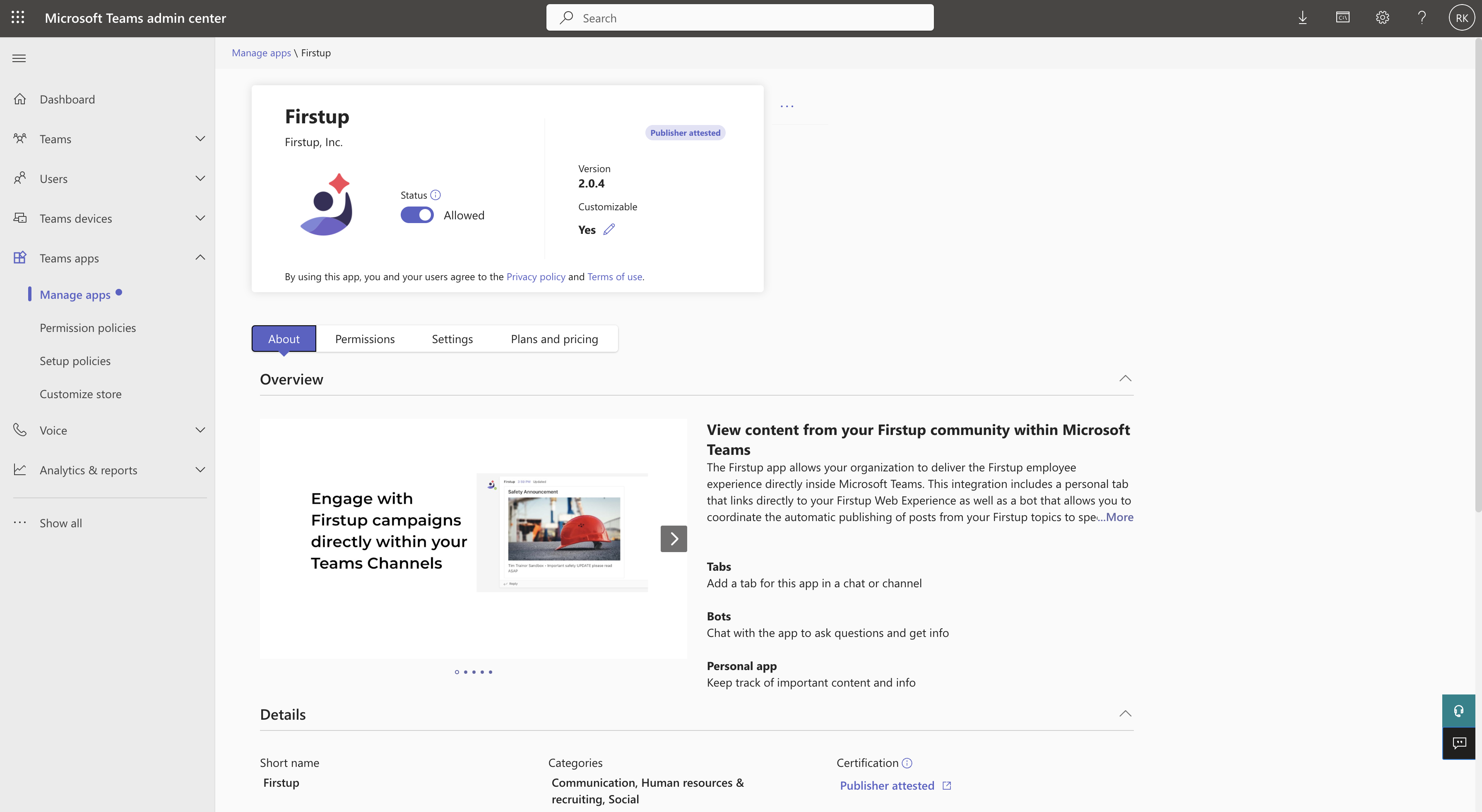Image resolution: width=1482 pixels, height=812 pixels.
Task: Click the Firstup app logo
Action: pos(326,204)
